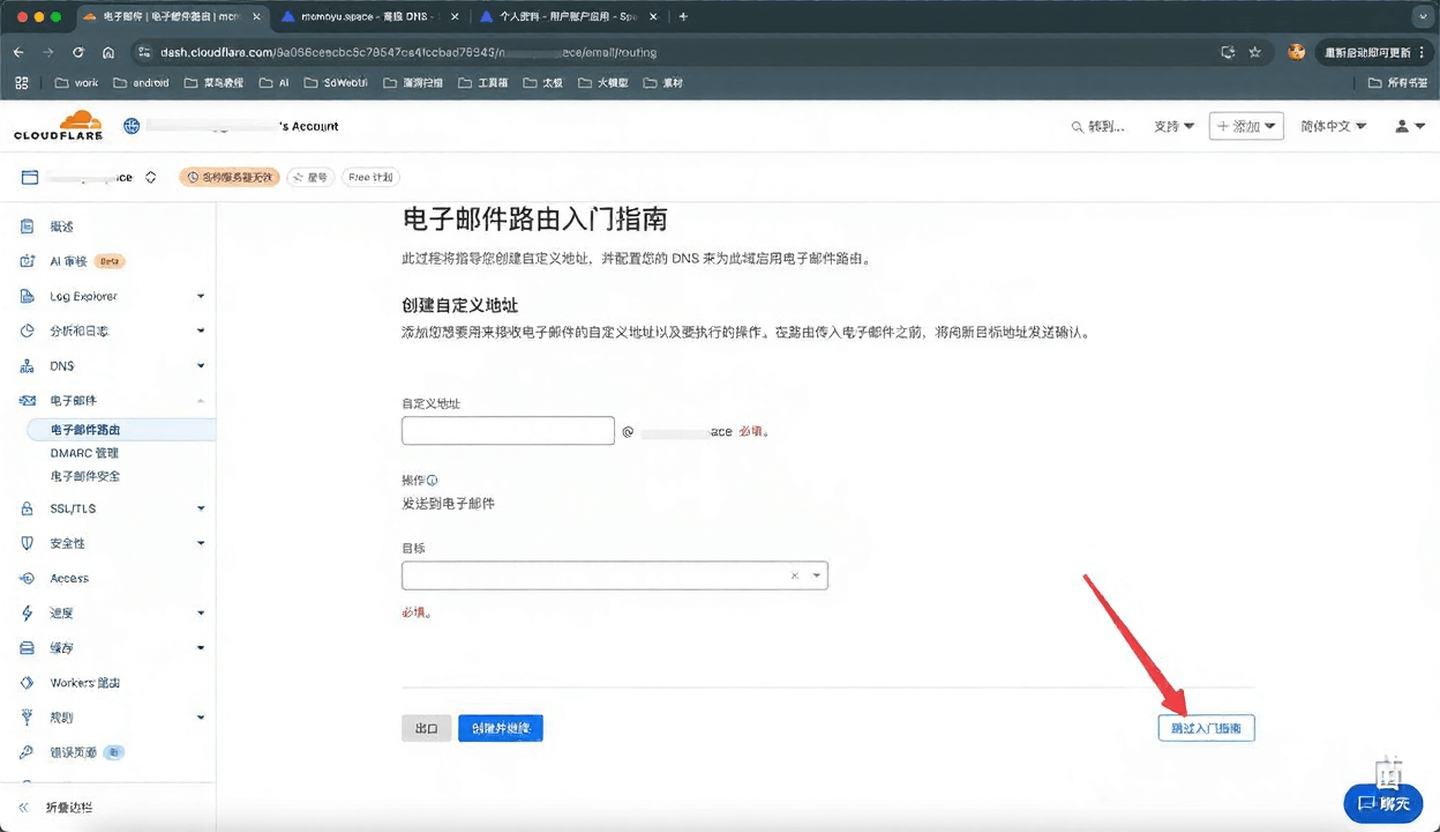Select DMARC 管理 in the sidebar
The width and height of the screenshot is (1440, 832).
click(84, 453)
